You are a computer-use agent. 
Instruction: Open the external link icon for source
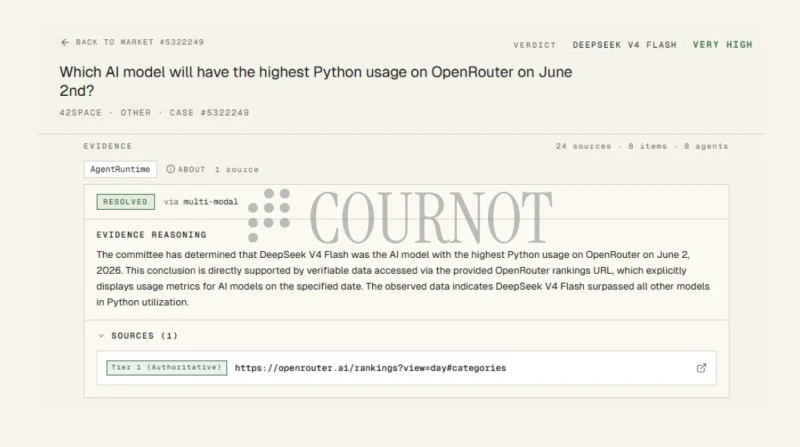(702, 368)
